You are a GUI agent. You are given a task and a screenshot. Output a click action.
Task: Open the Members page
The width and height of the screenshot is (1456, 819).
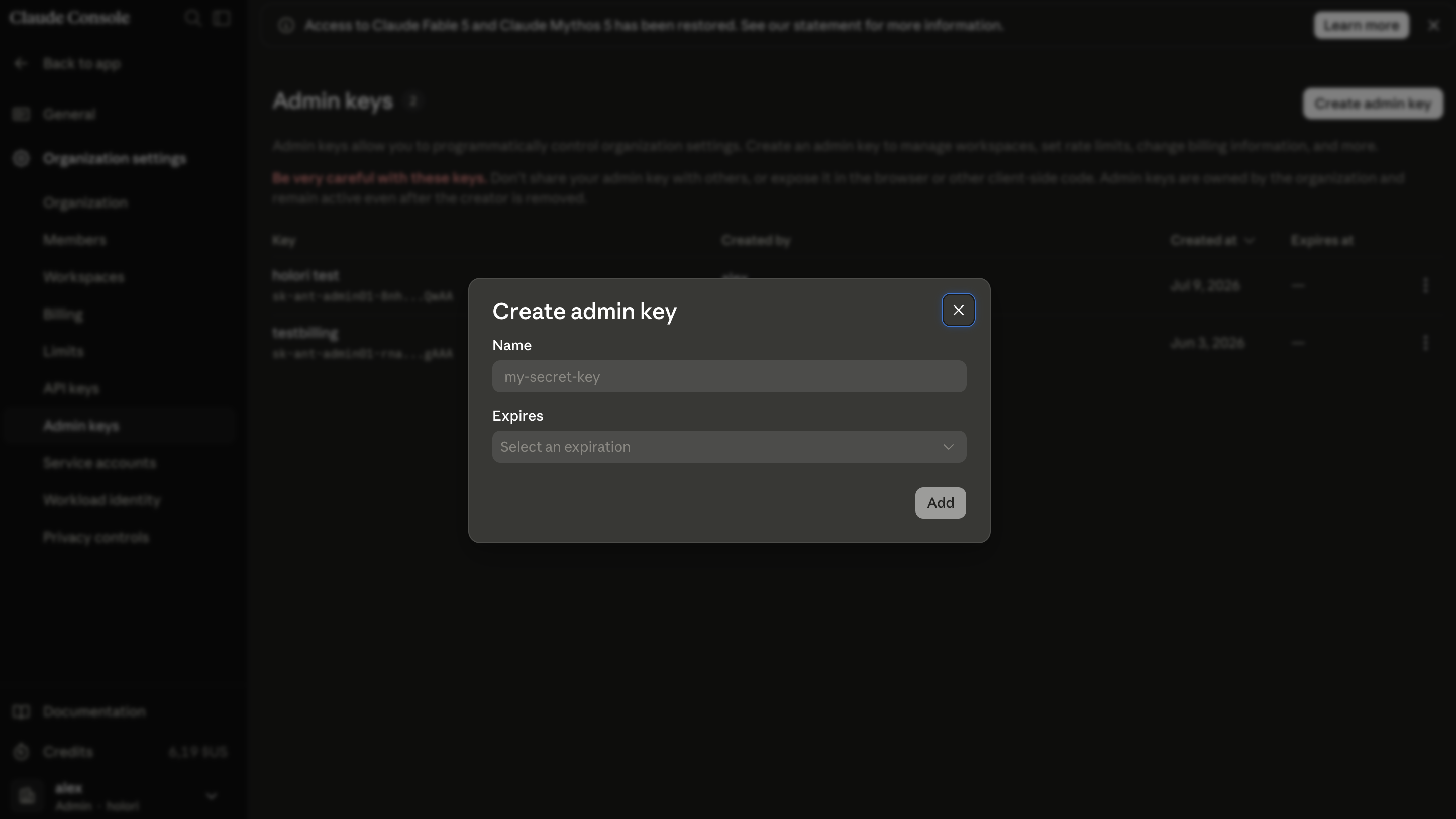(x=74, y=240)
